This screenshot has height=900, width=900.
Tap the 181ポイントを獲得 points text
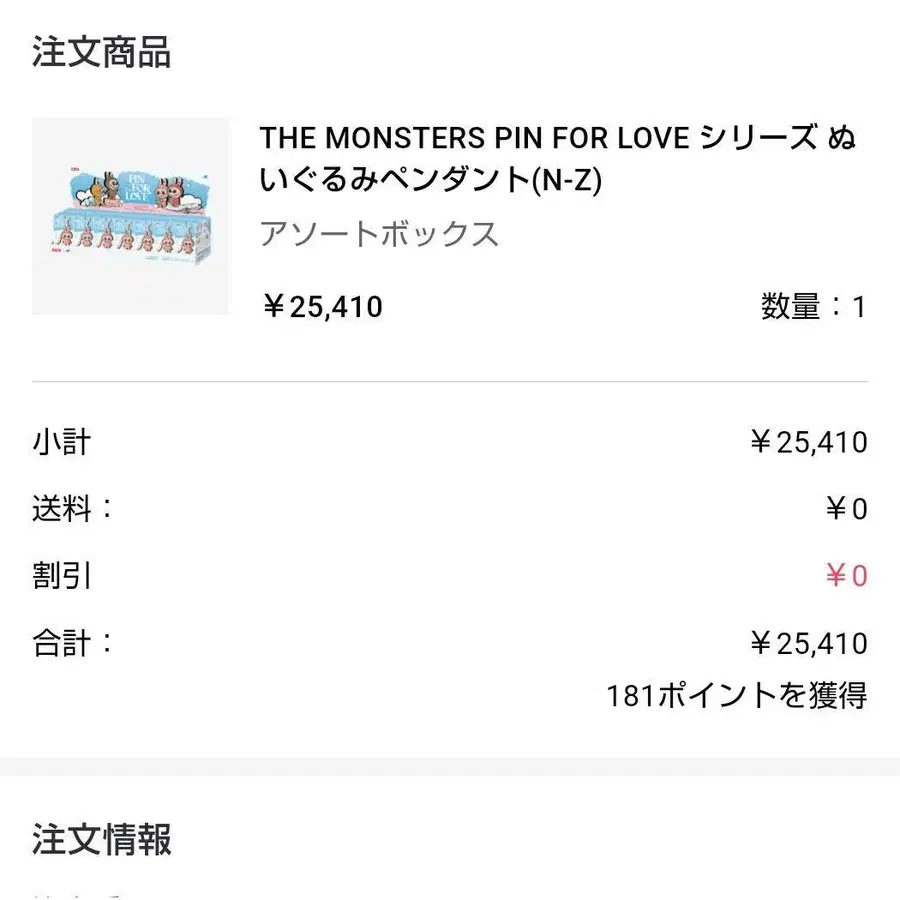[737, 694]
